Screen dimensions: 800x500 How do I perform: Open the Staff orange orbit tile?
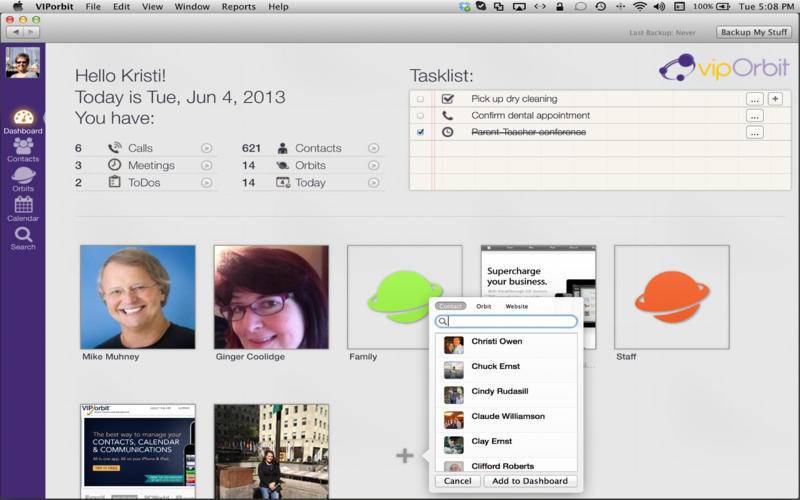[672, 297]
